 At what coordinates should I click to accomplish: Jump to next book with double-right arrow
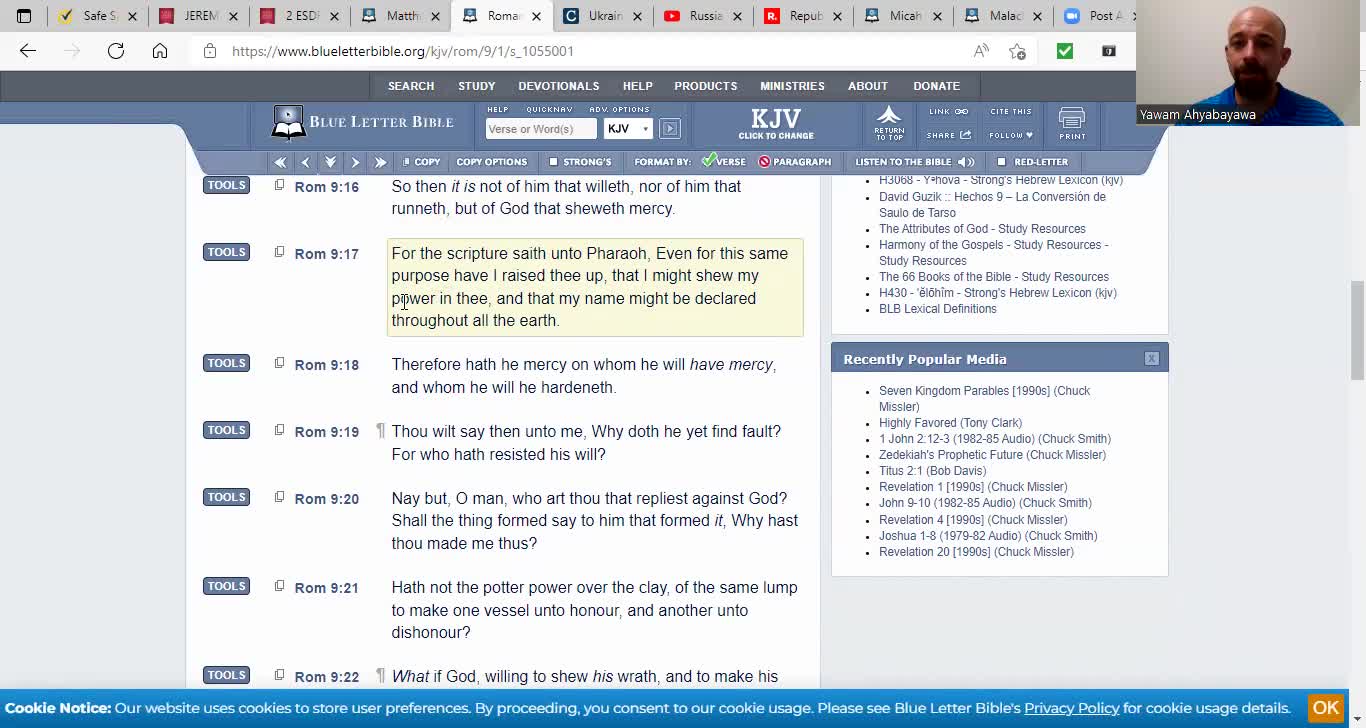pyautogui.click(x=380, y=162)
